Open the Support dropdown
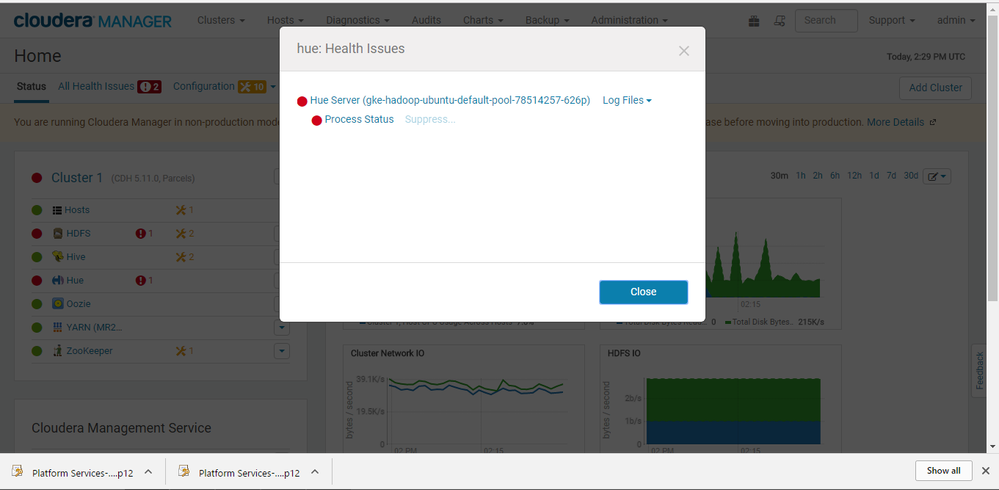 click(892, 20)
